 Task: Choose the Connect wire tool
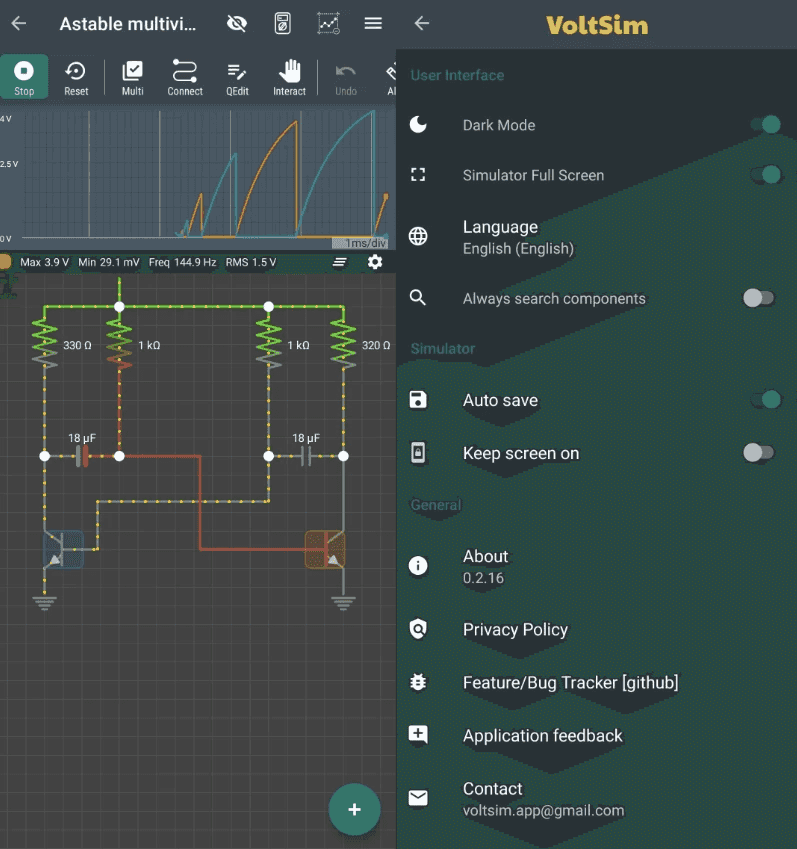(185, 78)
